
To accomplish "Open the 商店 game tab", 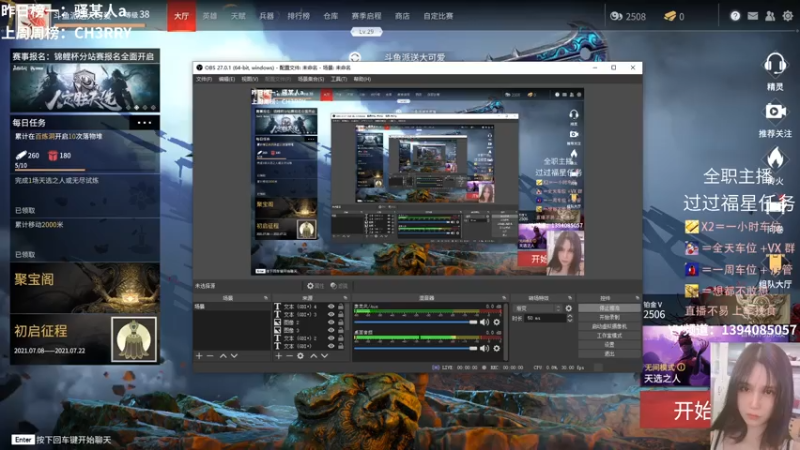I will click(402, 16).
